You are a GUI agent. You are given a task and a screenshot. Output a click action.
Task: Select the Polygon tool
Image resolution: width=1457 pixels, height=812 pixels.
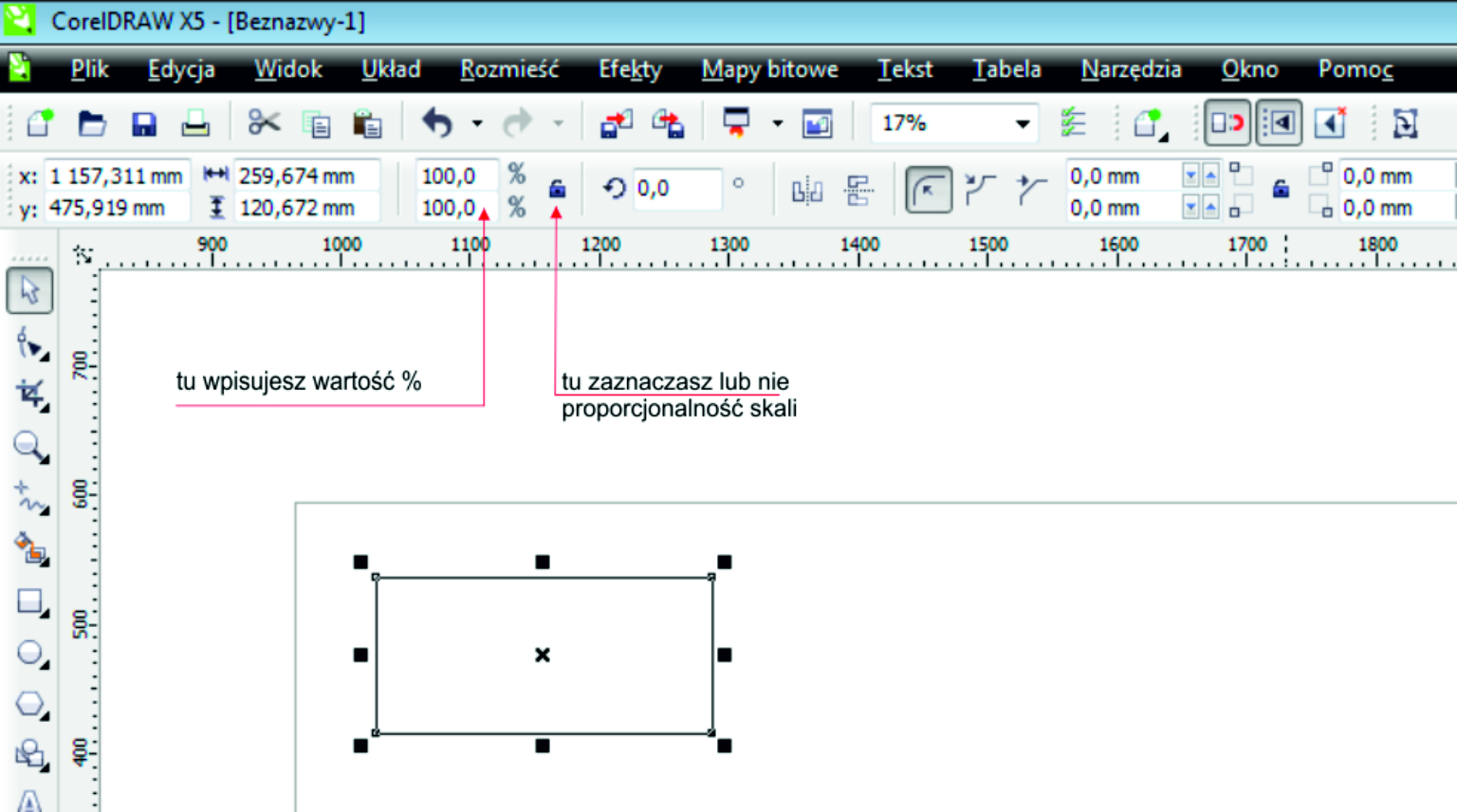pyautogui.click(x=30, y=704)
